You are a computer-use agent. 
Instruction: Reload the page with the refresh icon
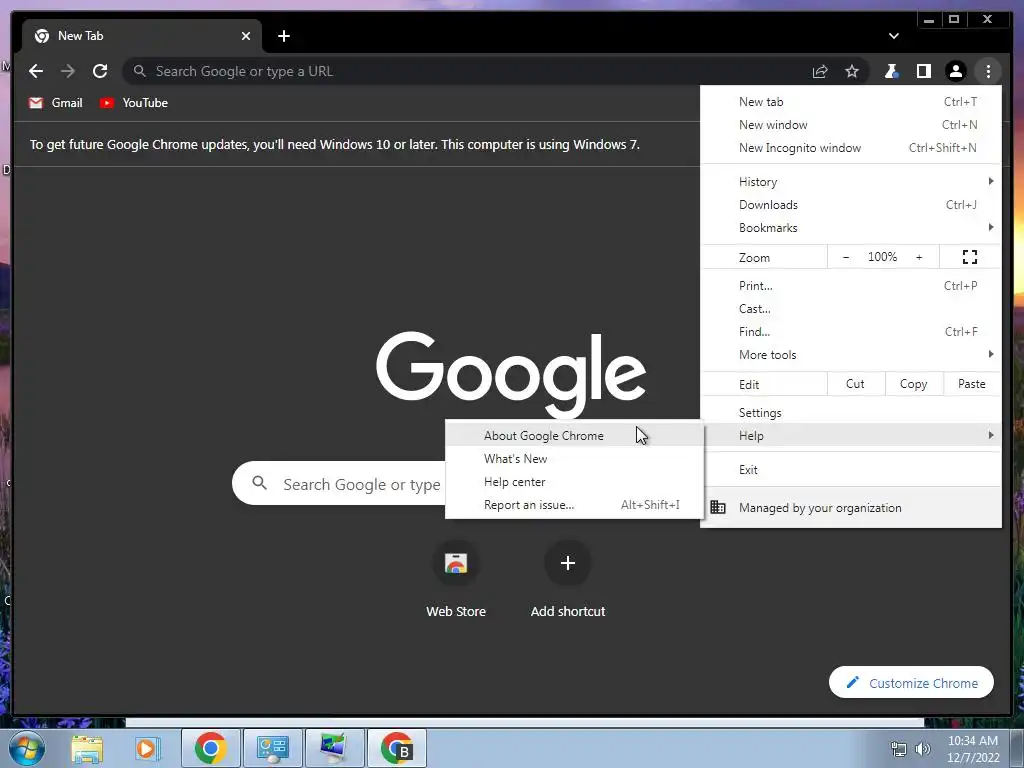[100, 71]
